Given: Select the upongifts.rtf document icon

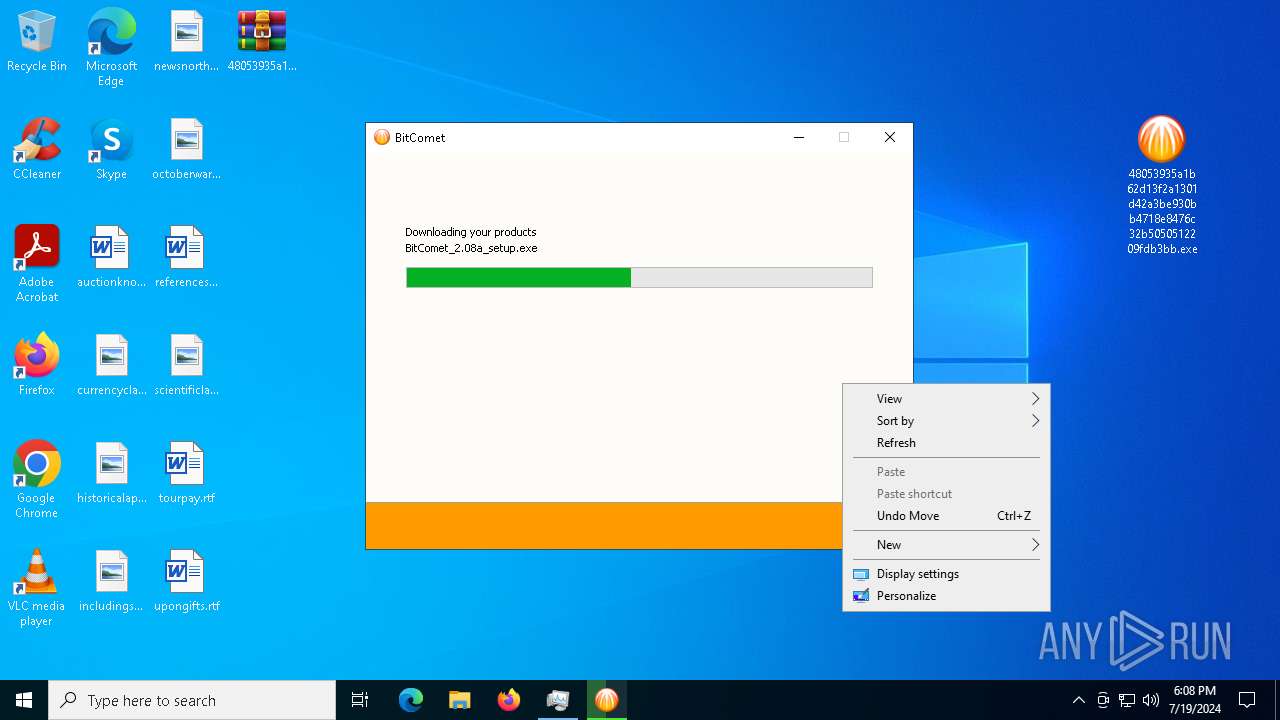Looking at the screenshot, I should [x=186, y=582].
